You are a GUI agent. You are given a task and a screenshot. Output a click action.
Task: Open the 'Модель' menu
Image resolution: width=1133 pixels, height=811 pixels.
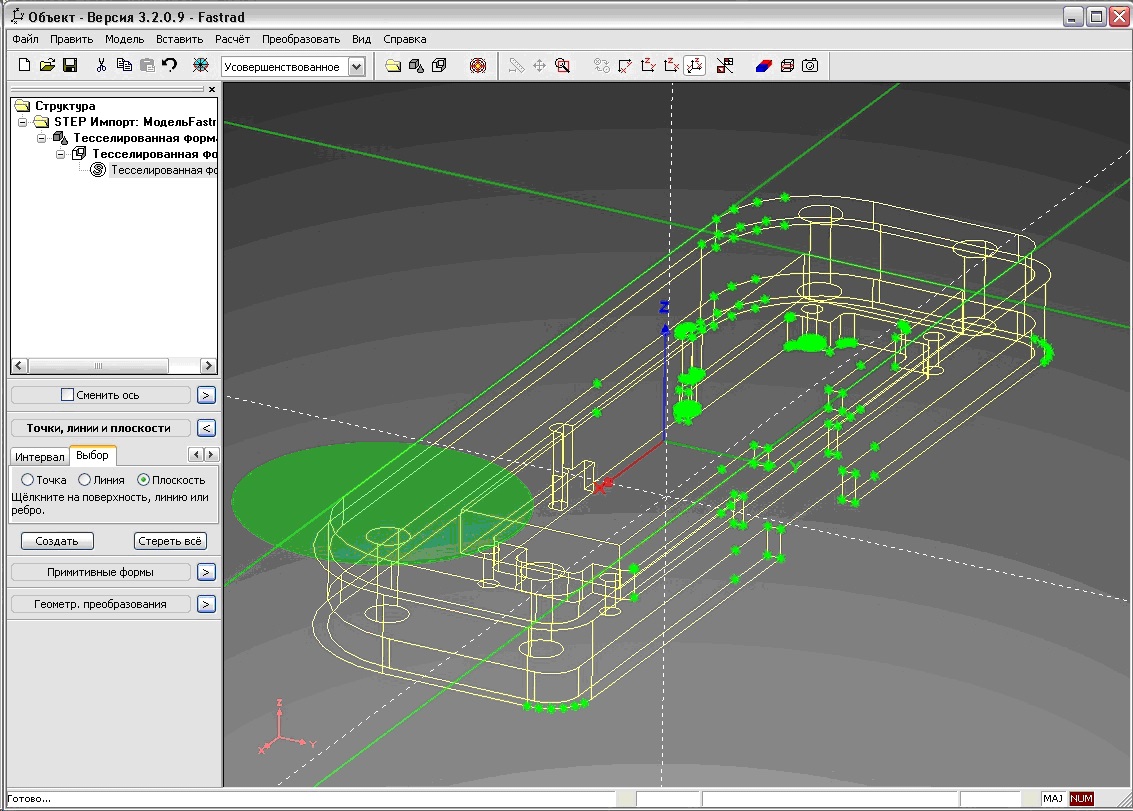(124, 39)
